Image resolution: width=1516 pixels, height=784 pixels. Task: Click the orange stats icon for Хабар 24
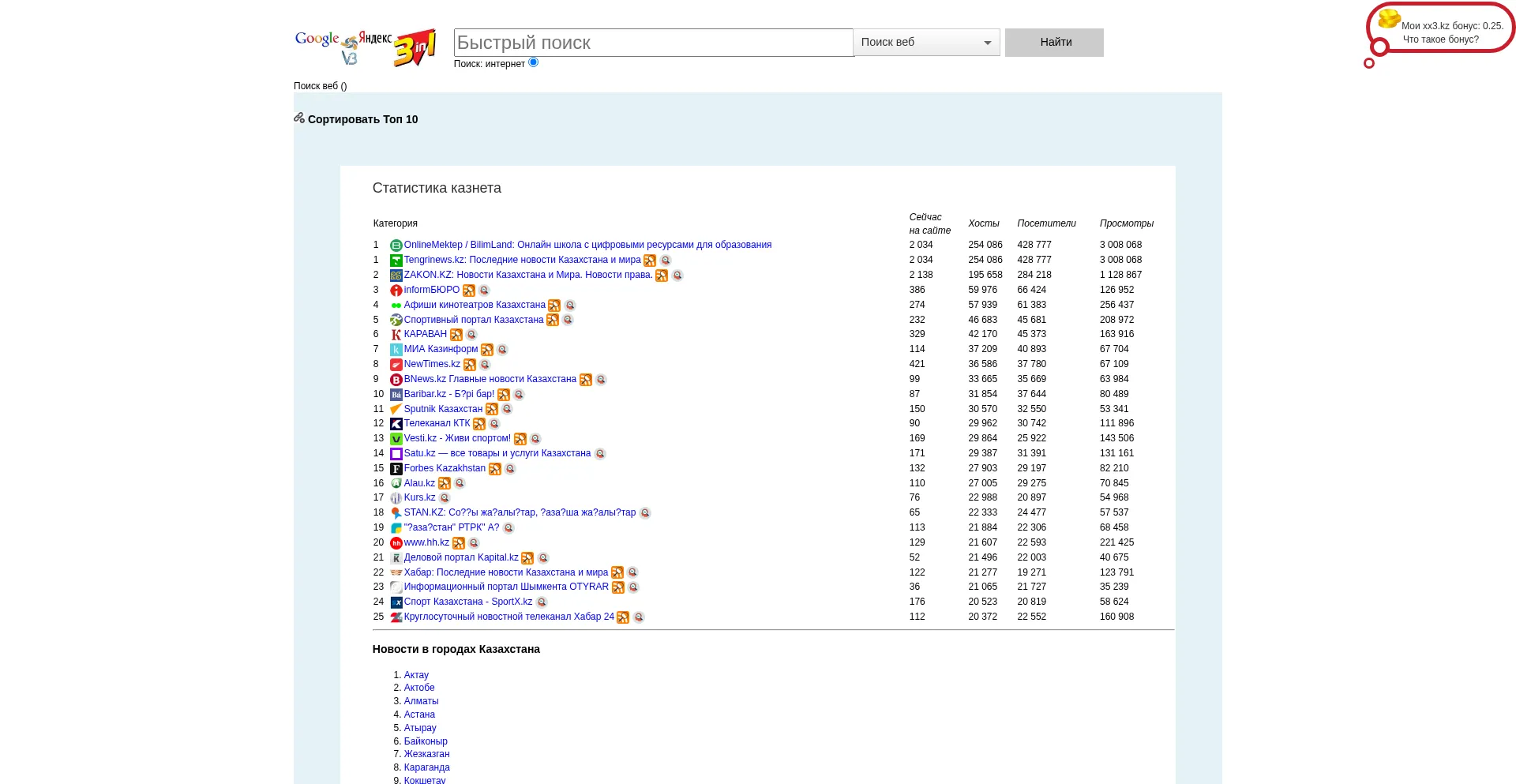click(x=623, y=617)
